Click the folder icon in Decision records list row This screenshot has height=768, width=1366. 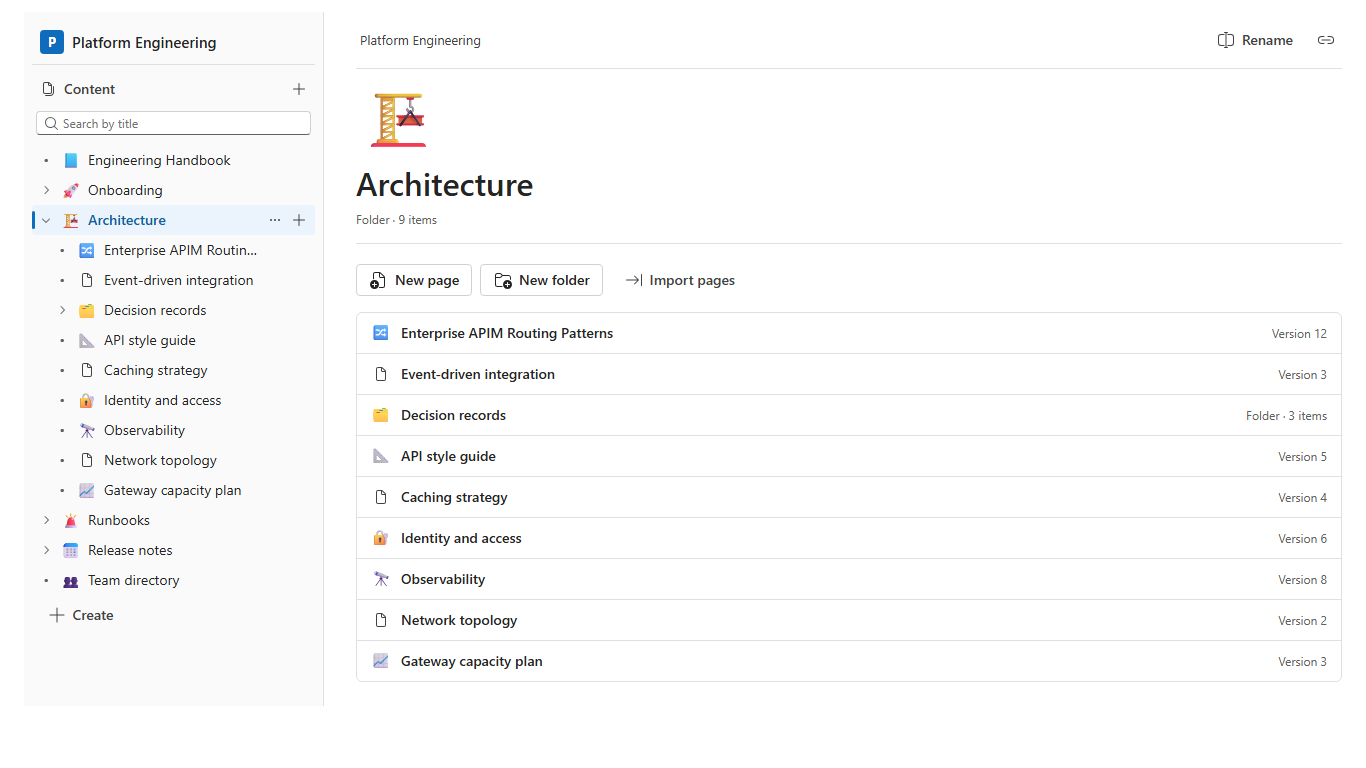point(380,415)
